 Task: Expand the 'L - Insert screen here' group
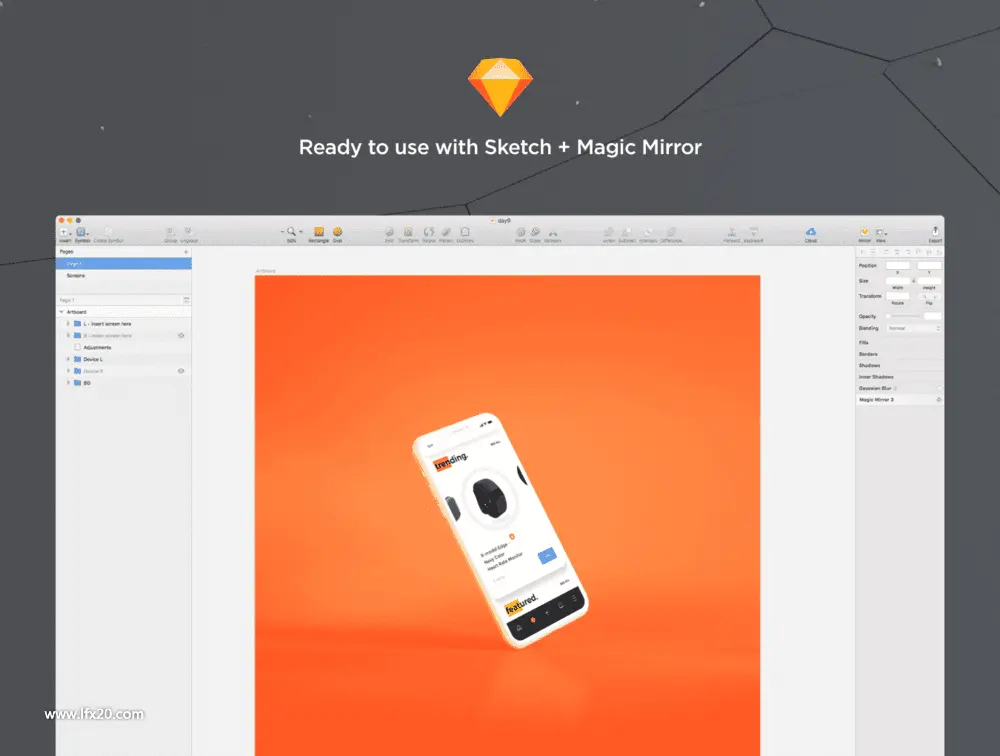(x=68, y=323)
